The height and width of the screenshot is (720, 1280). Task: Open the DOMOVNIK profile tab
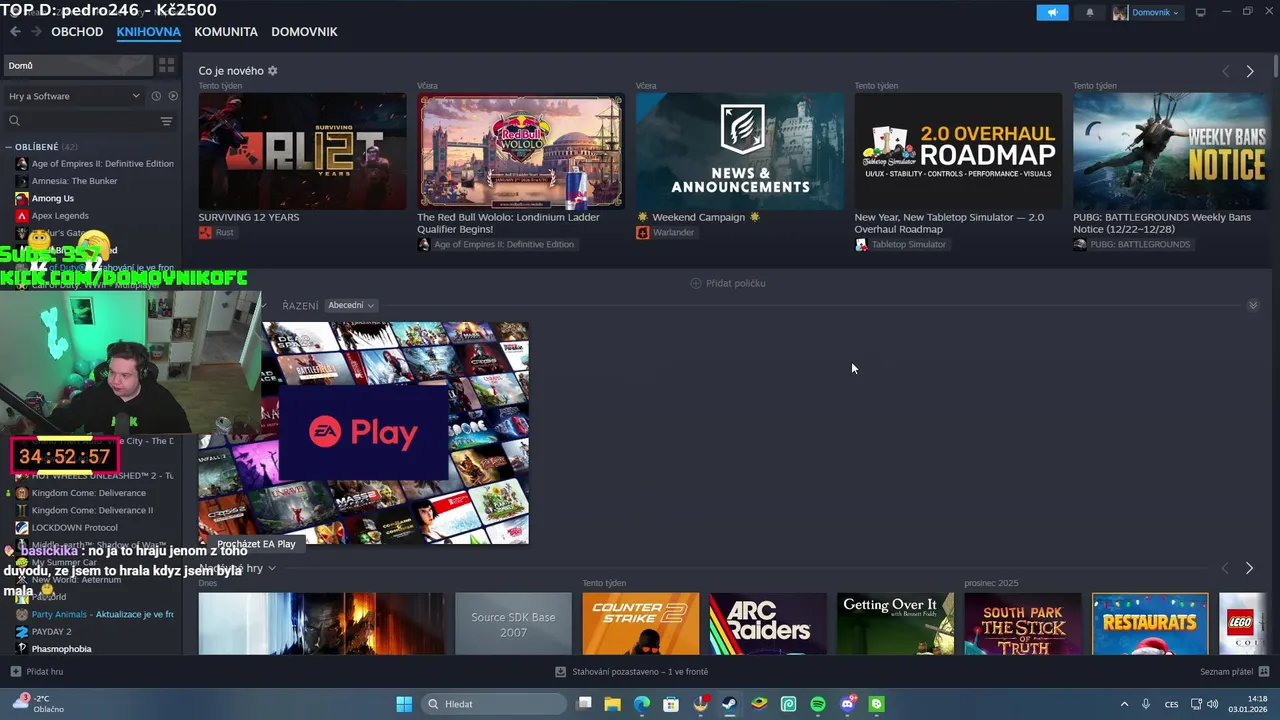(x=304, y=32)
